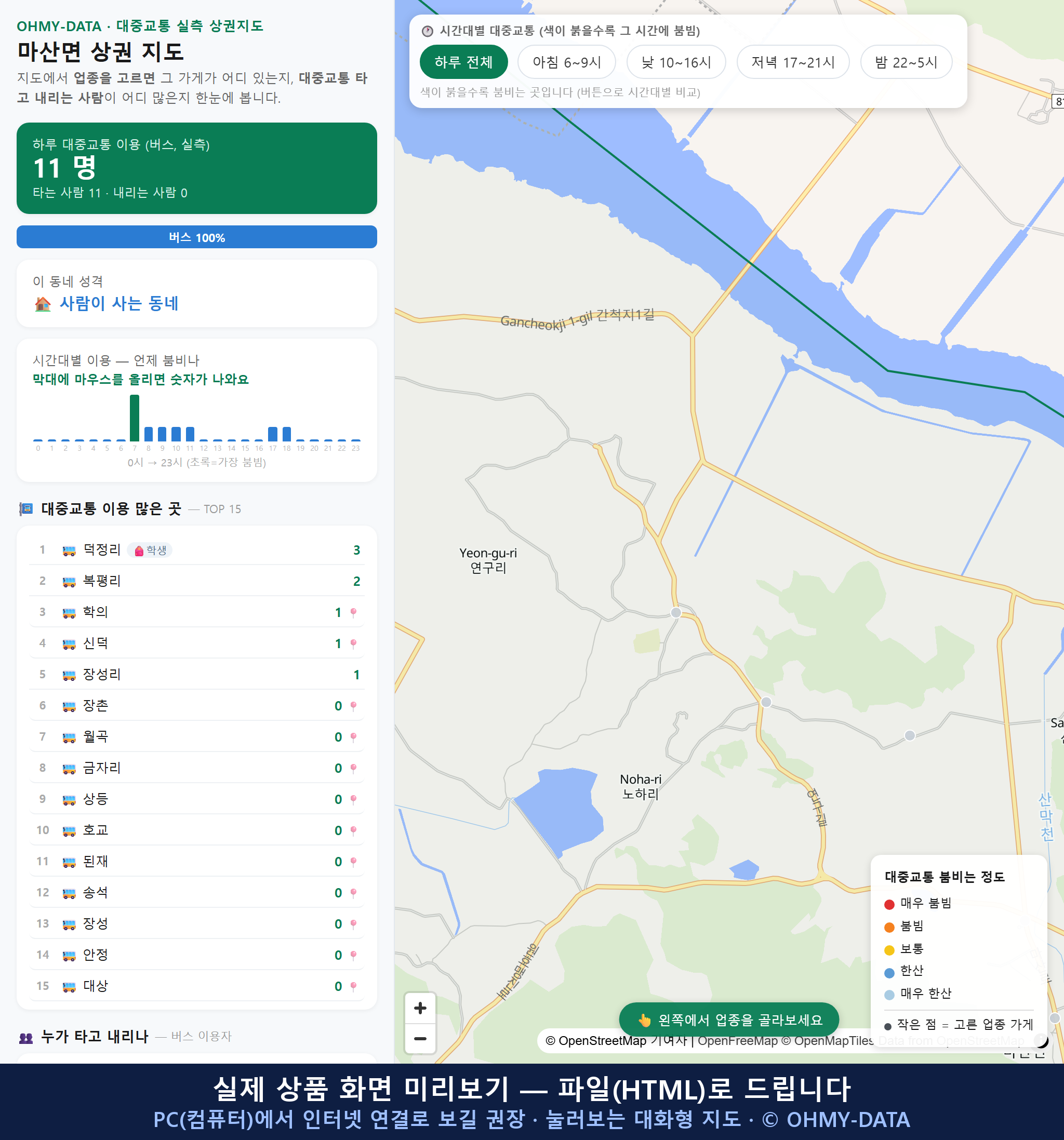The width and height of the screenshot is (1064, 1140).
Task: Click the bus stop marker north of Noha-ri
Action: pyautogui.click(x=676, y=612)
